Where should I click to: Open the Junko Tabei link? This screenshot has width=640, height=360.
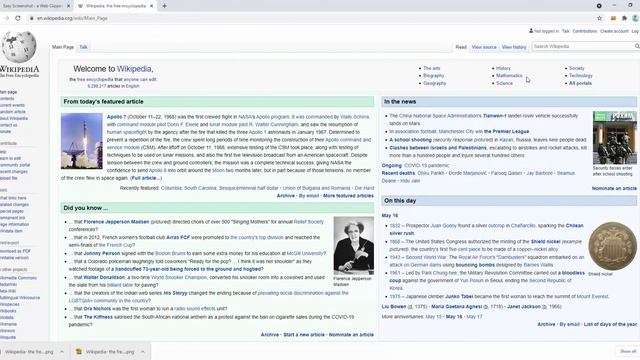point(459,296)
